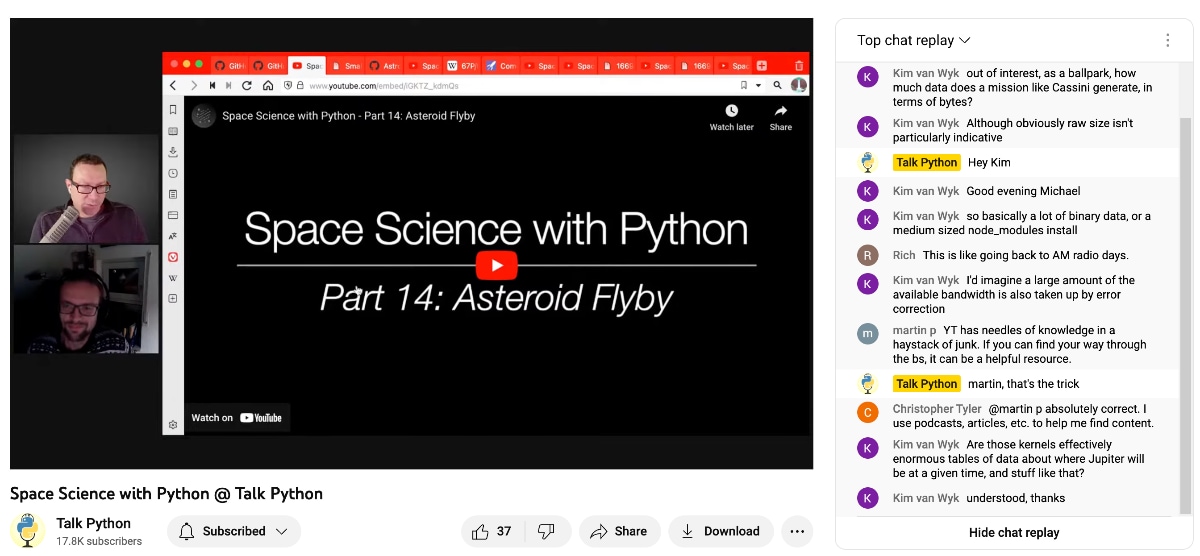Download the video with Download button
This screenshot has height=556, width=1200.
[x=720, y=531]
